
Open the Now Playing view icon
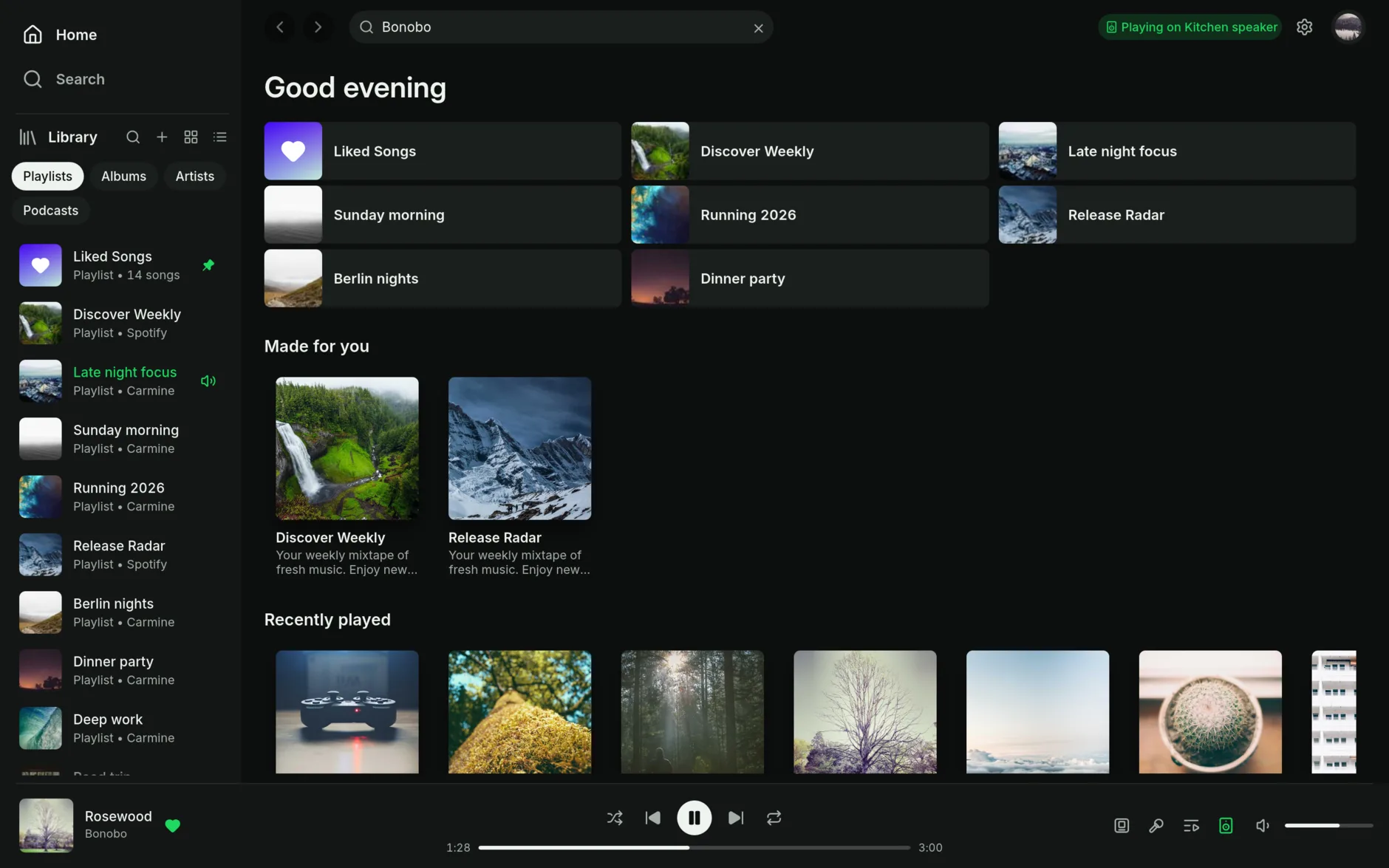click(1122, 826)
